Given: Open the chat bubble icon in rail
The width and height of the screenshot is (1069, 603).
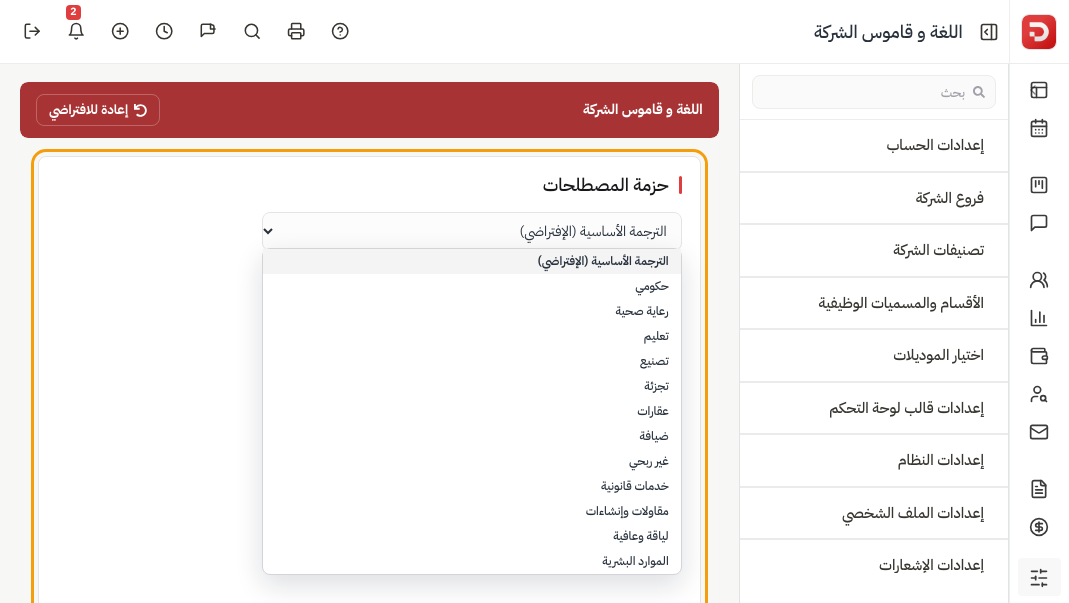Looking at the screenshot, I should (1038, 223).
